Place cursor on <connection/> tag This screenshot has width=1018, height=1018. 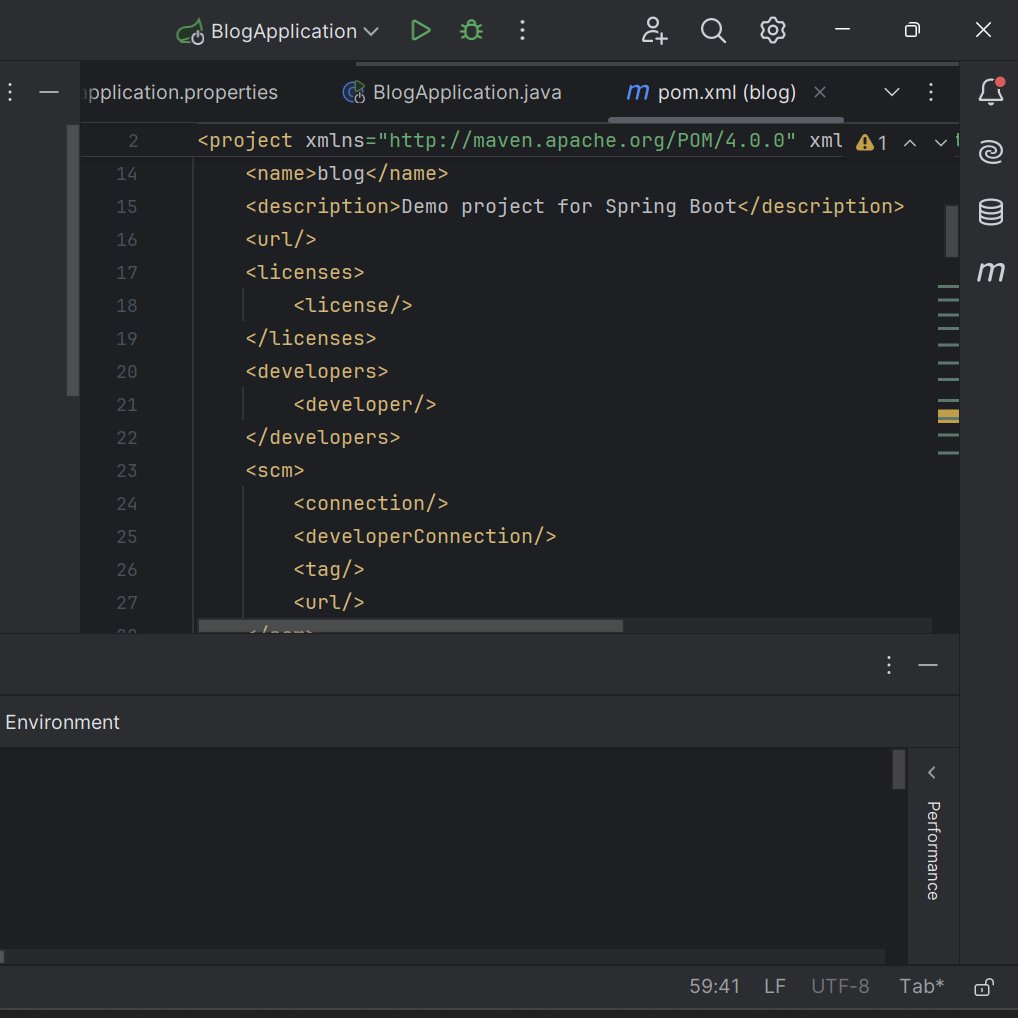tap(371, 503)
